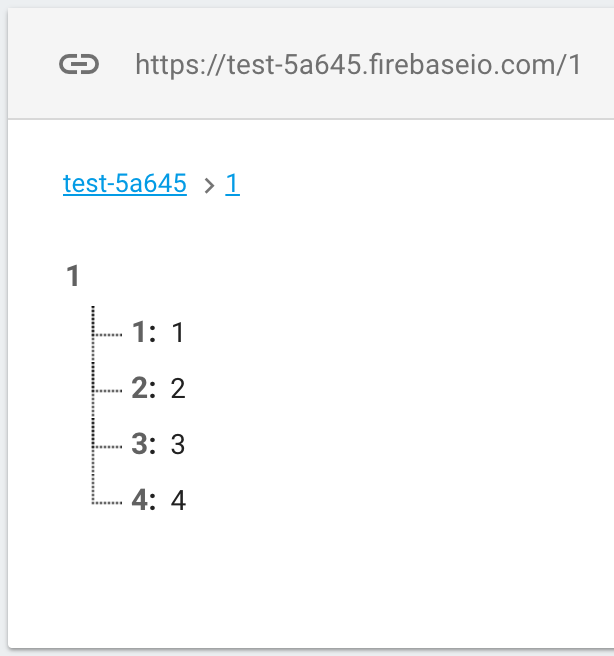
Task: Click the vertical dotted tree branch line
Action: tap(93, 405)
